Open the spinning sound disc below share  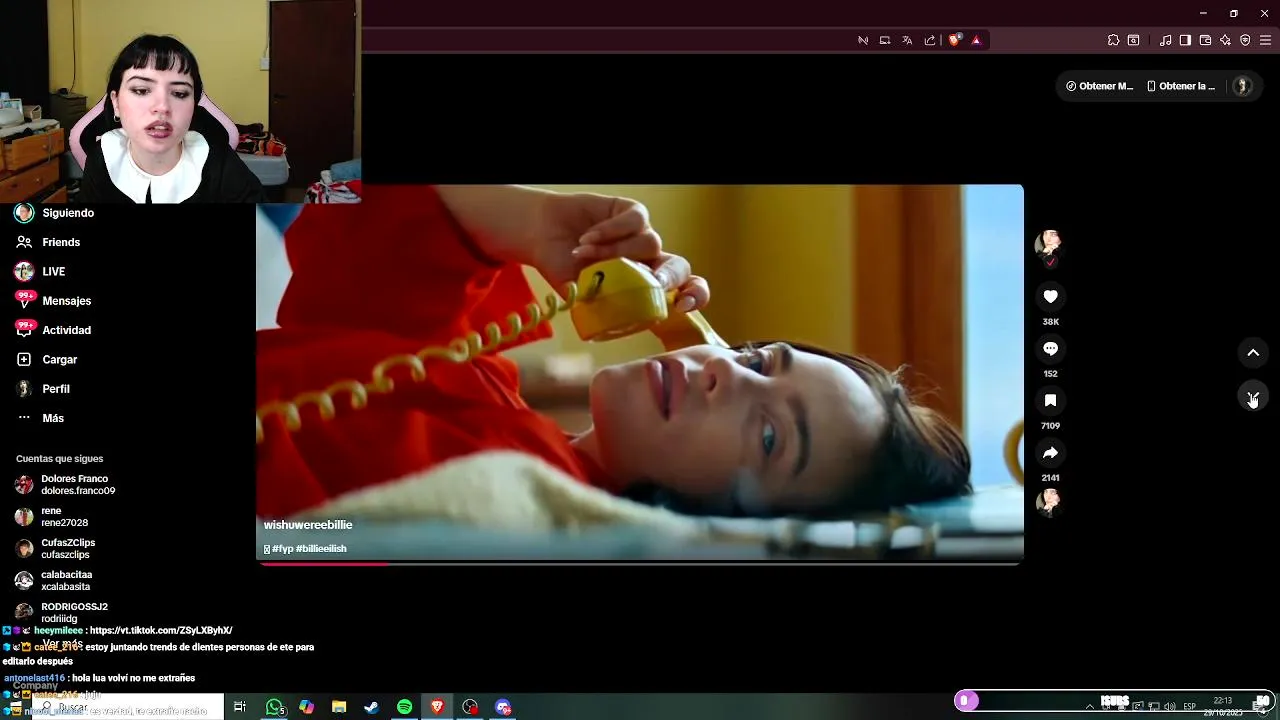(x=1048, y=502)
